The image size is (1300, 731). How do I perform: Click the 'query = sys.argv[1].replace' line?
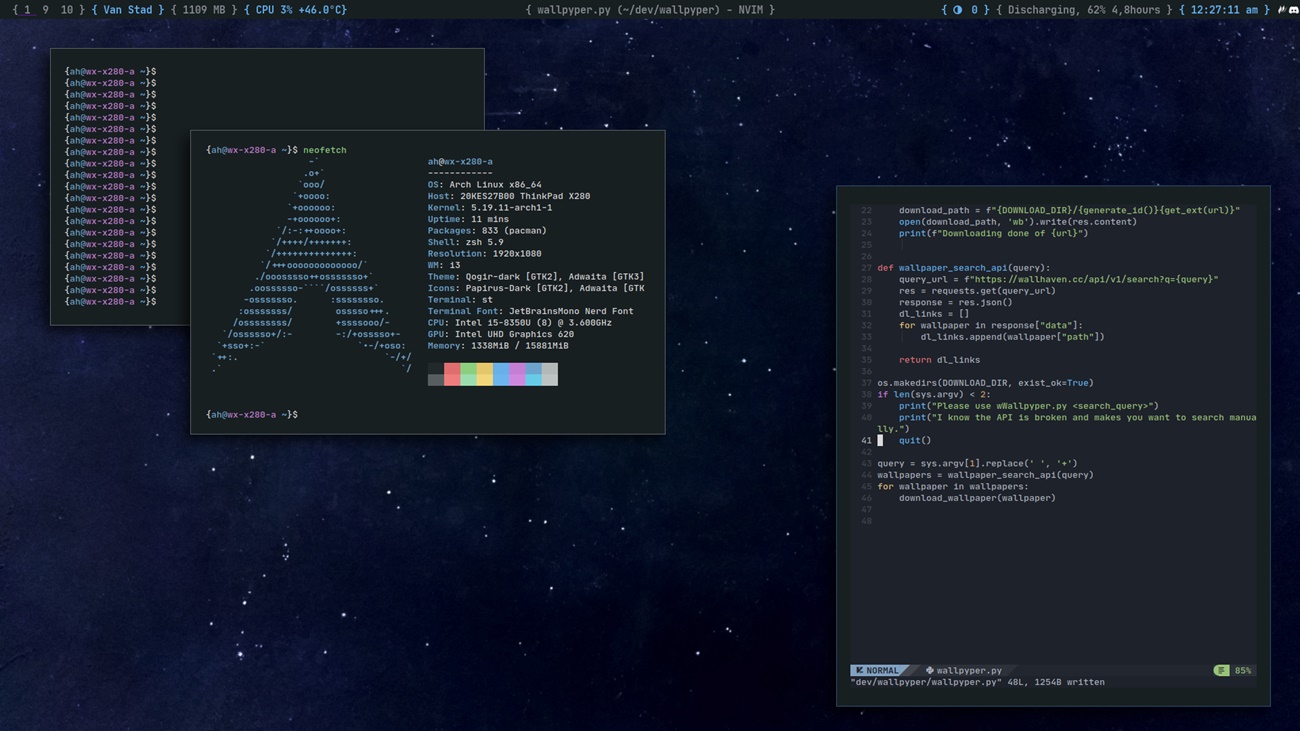tap(977, 463)
